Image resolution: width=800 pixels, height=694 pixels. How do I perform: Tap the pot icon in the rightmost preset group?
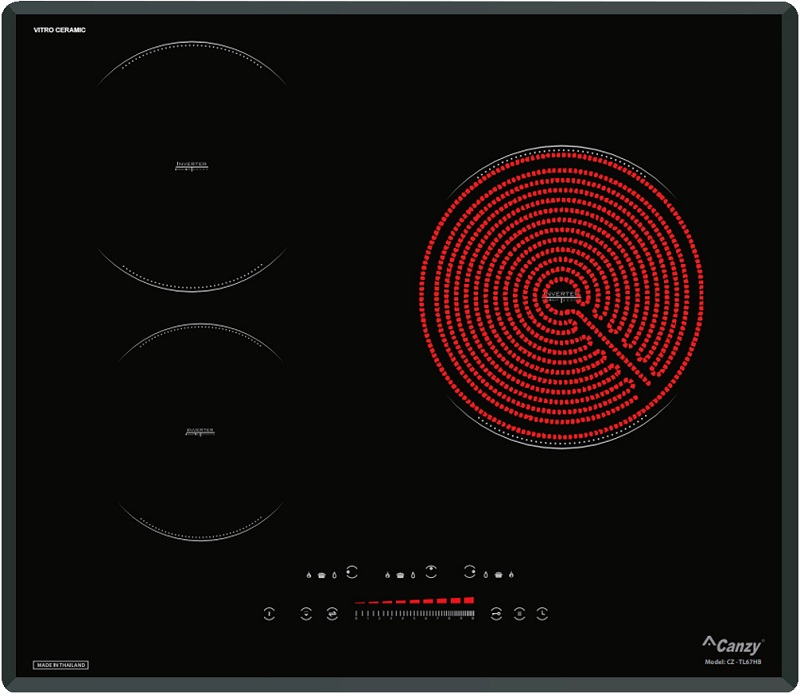click(x=498, y=575)
